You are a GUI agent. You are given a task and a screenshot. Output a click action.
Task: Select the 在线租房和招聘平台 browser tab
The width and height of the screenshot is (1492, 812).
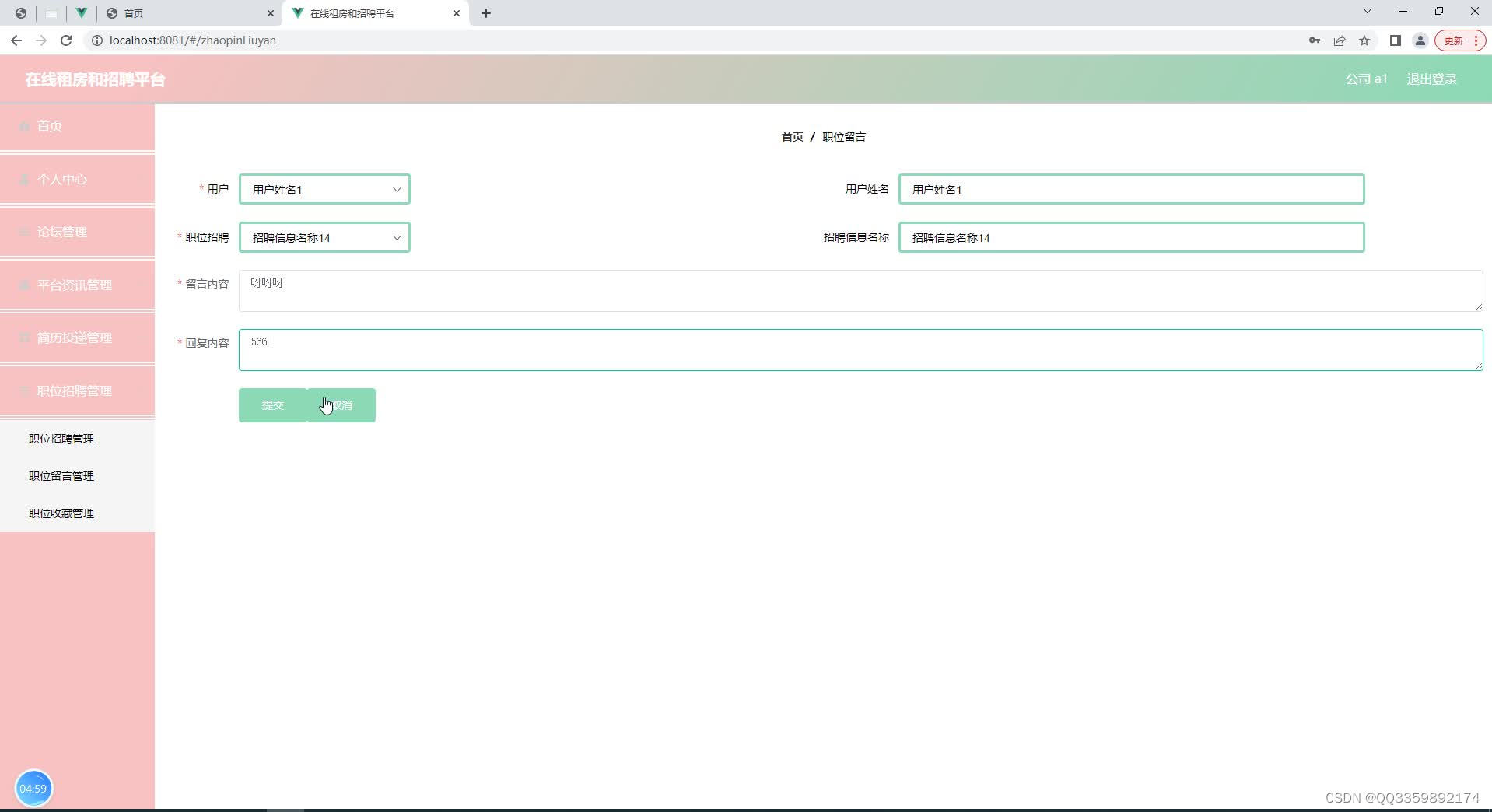(x=377, y=13)
